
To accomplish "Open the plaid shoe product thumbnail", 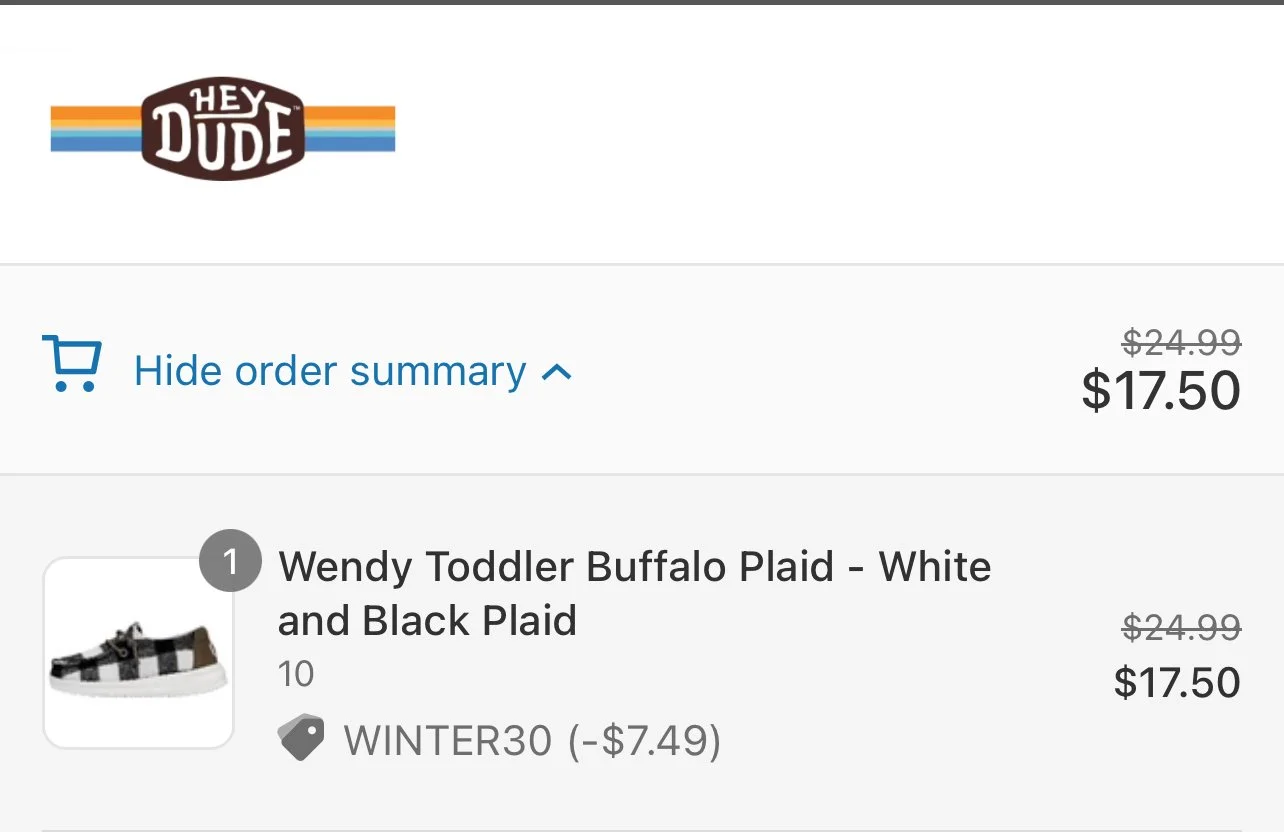I will pos(138,653).
